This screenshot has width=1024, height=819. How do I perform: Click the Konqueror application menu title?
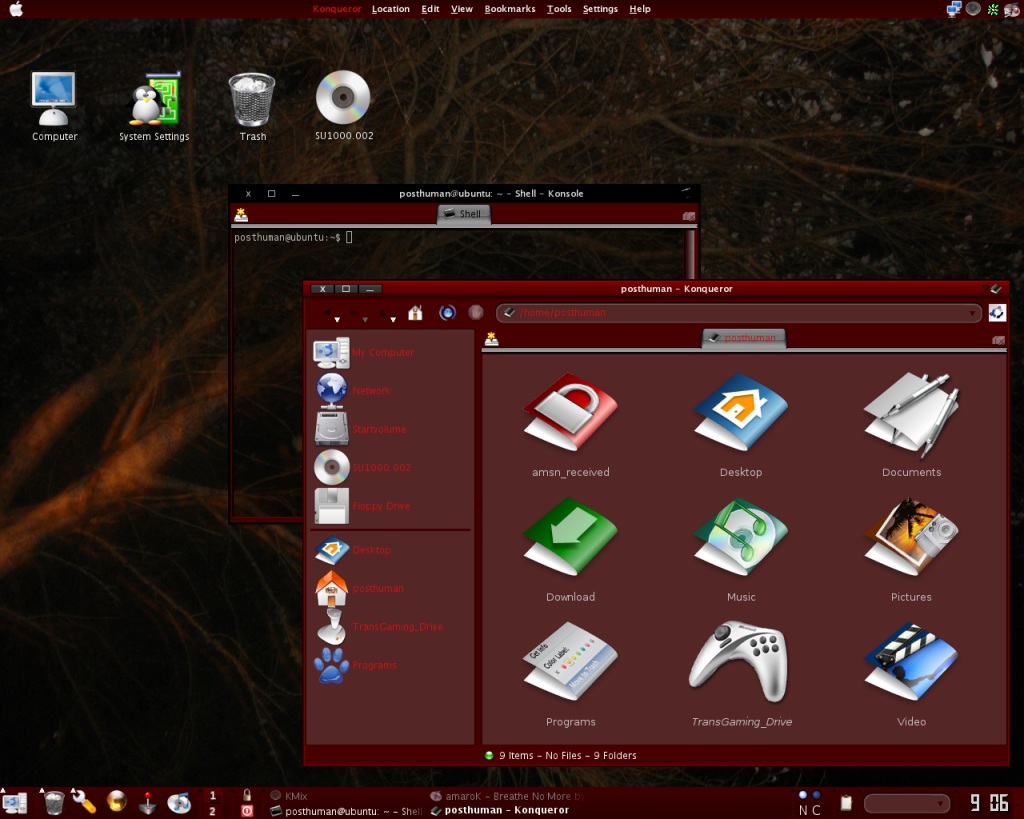point(337,9)
